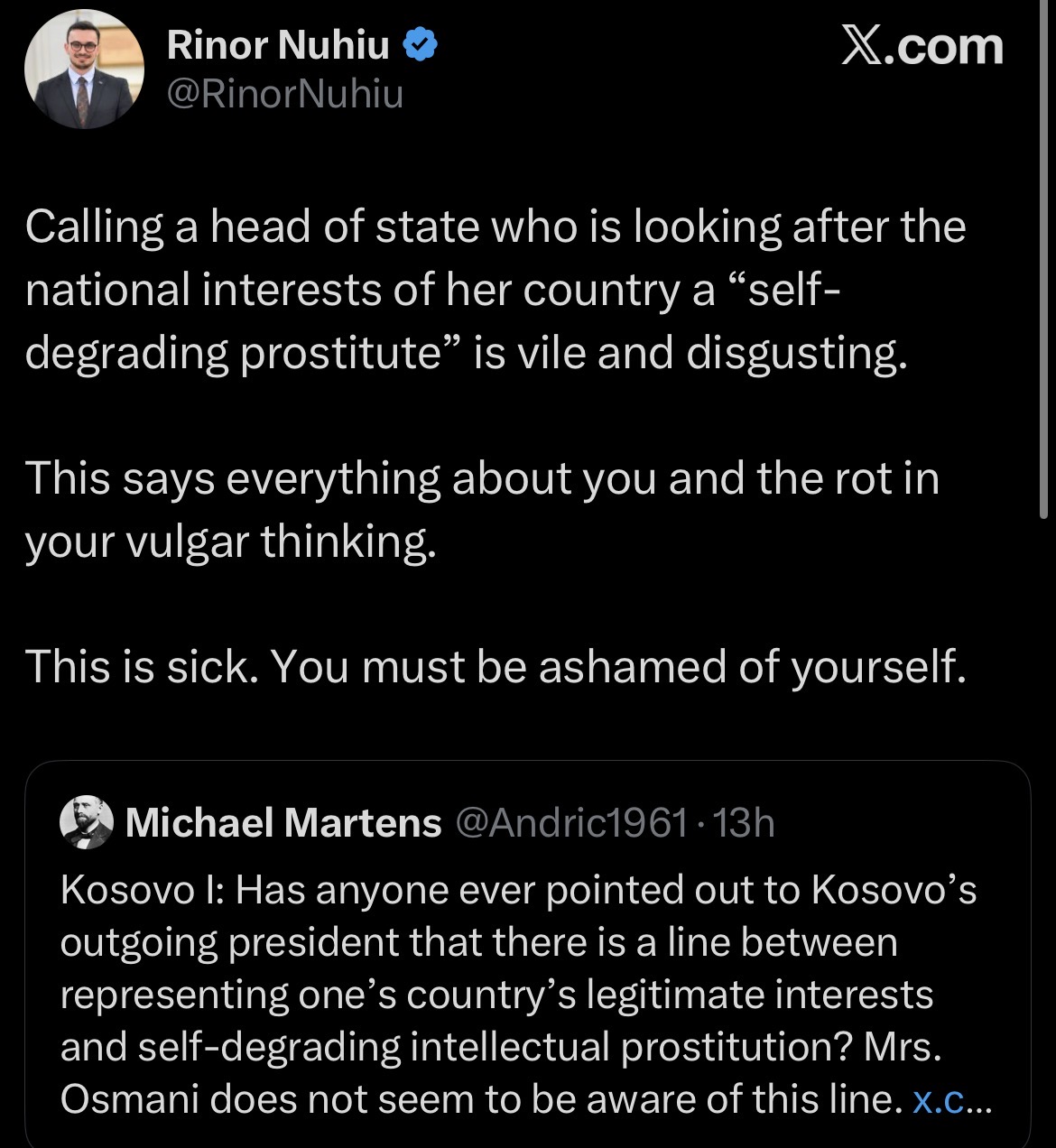Viewport: 1056px width, 1148px height.
Task: Click the "your vulgar thinking." line
Action: 231,540
